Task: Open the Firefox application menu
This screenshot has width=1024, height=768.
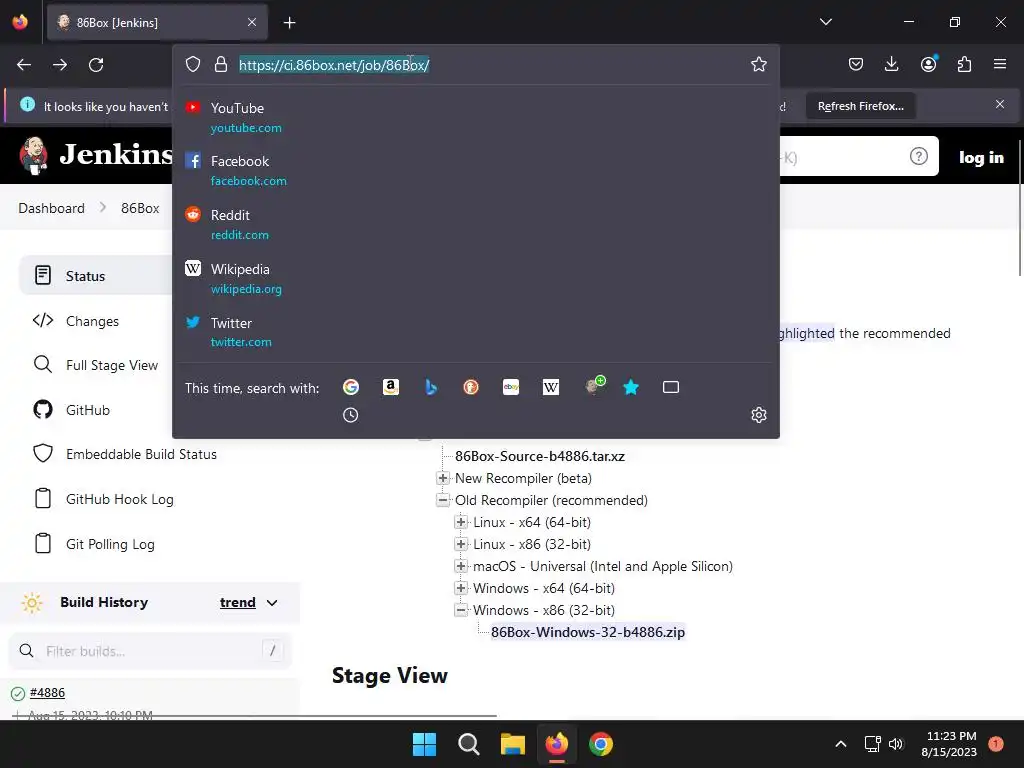Action: (1000, 64)
